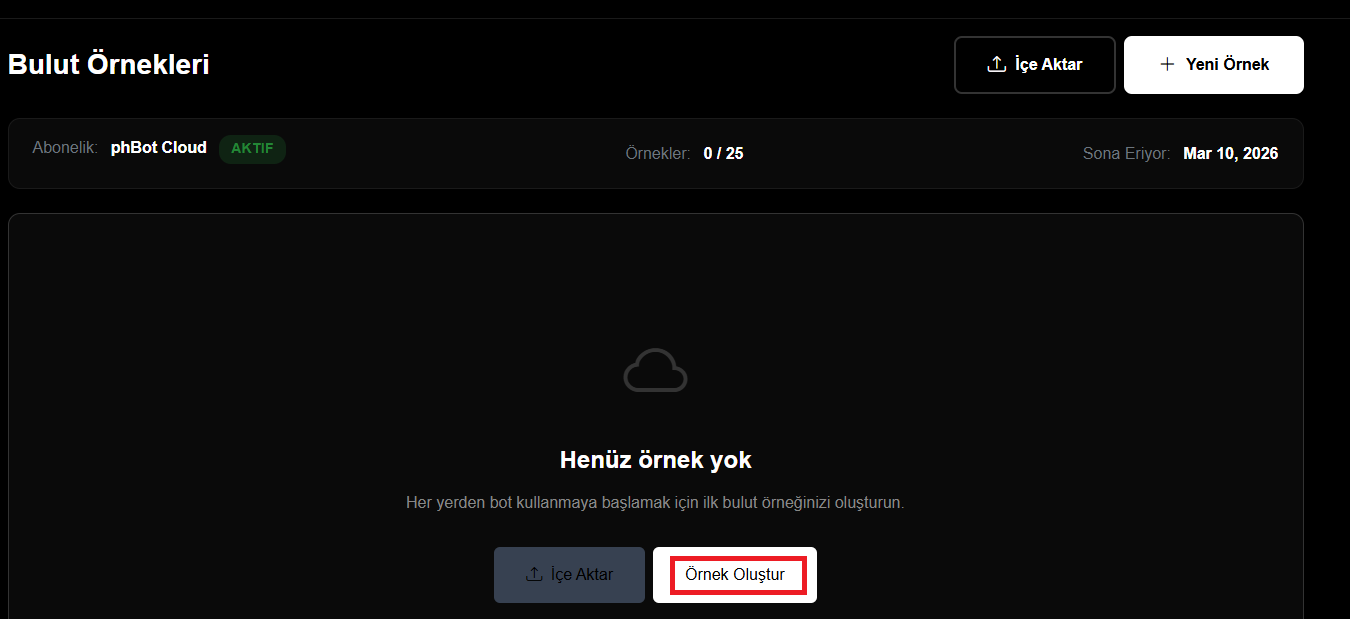Click the Mar 10, 2026 expiry date
This screenshot has height=619, width=1350.
[x=1230, y=154]
